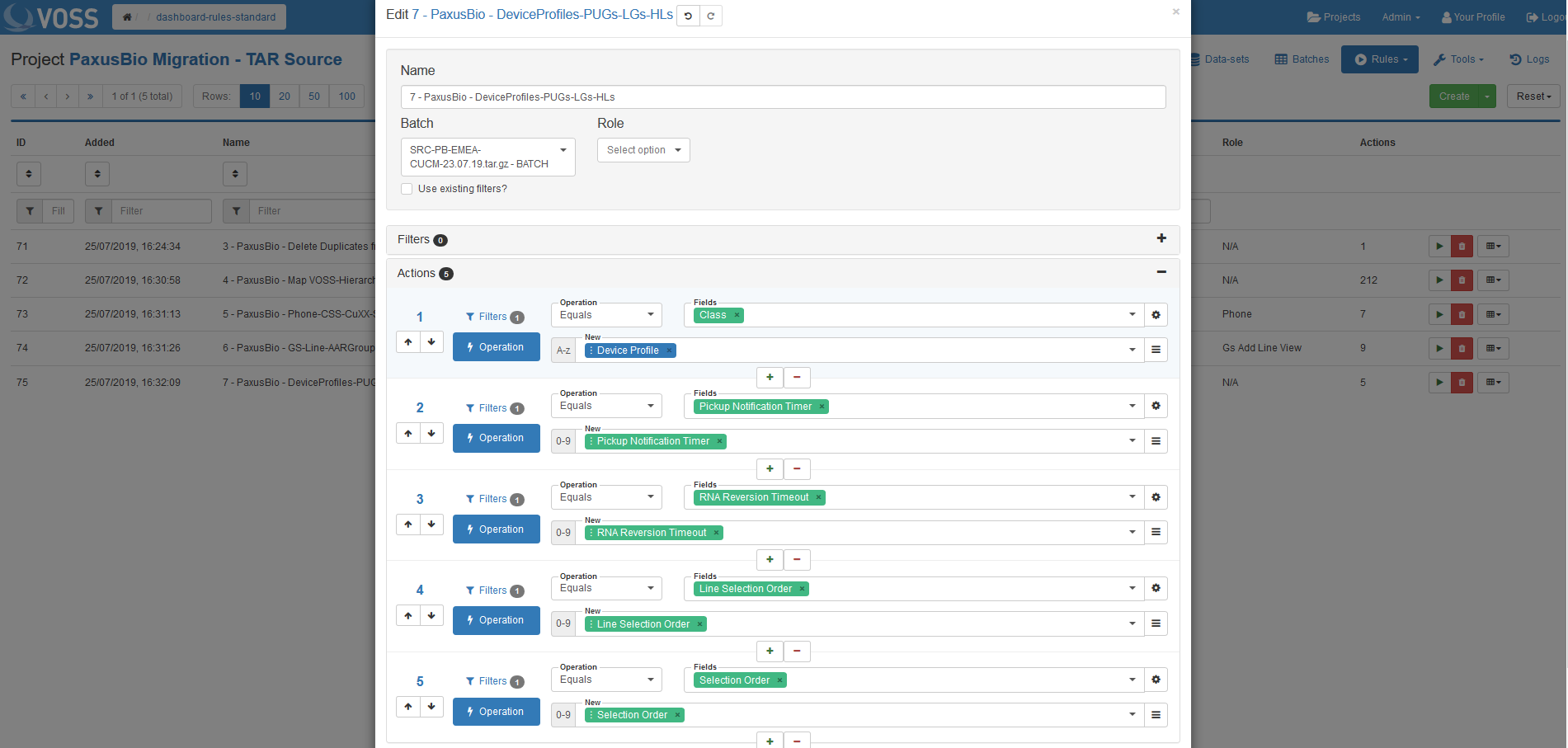Open the Batch dropdown

tap(487, 157)
